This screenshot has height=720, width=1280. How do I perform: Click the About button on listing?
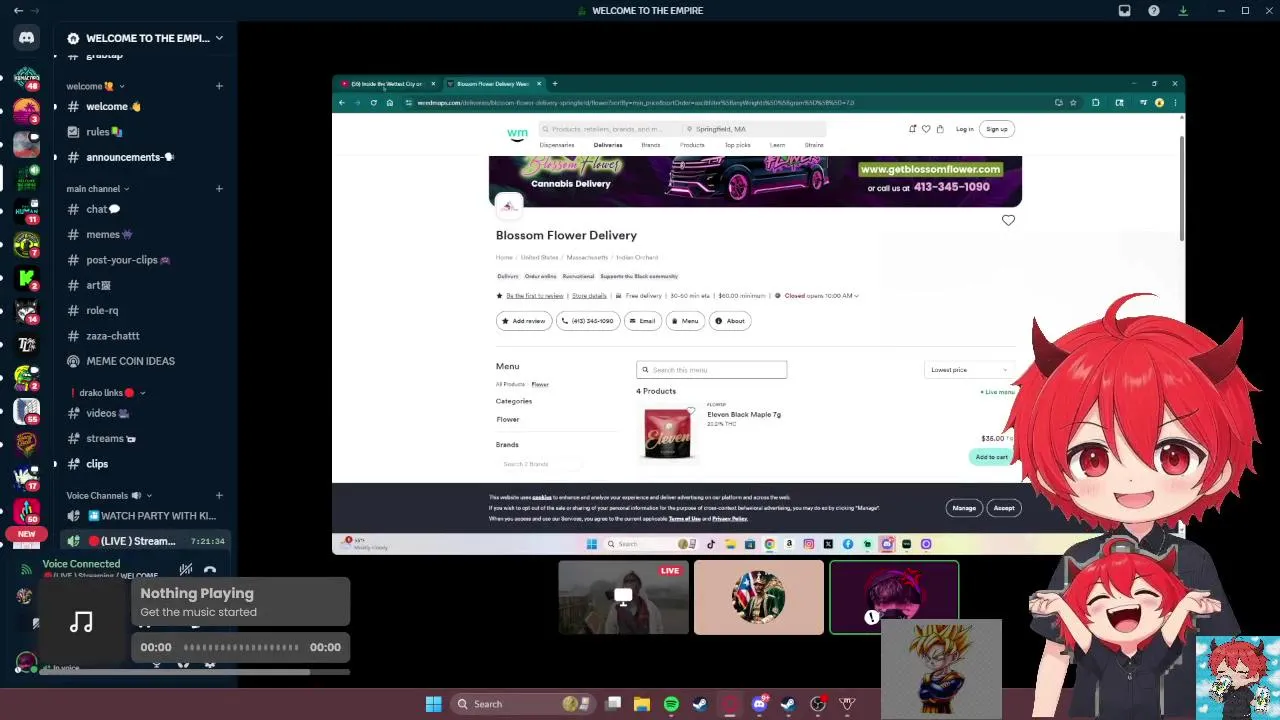(730, 321)
